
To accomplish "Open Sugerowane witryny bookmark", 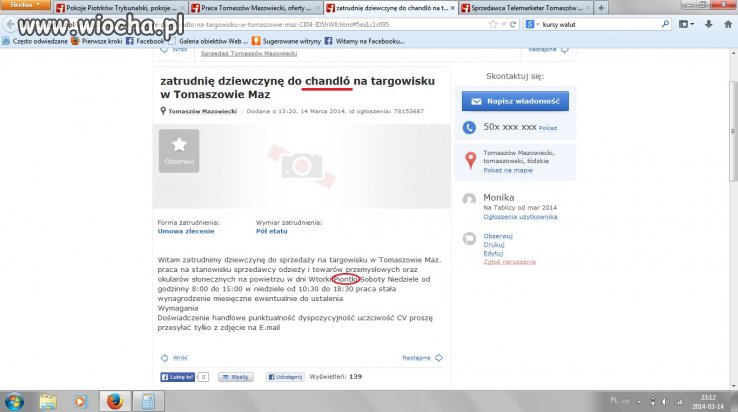I will (x=287, y=41).
